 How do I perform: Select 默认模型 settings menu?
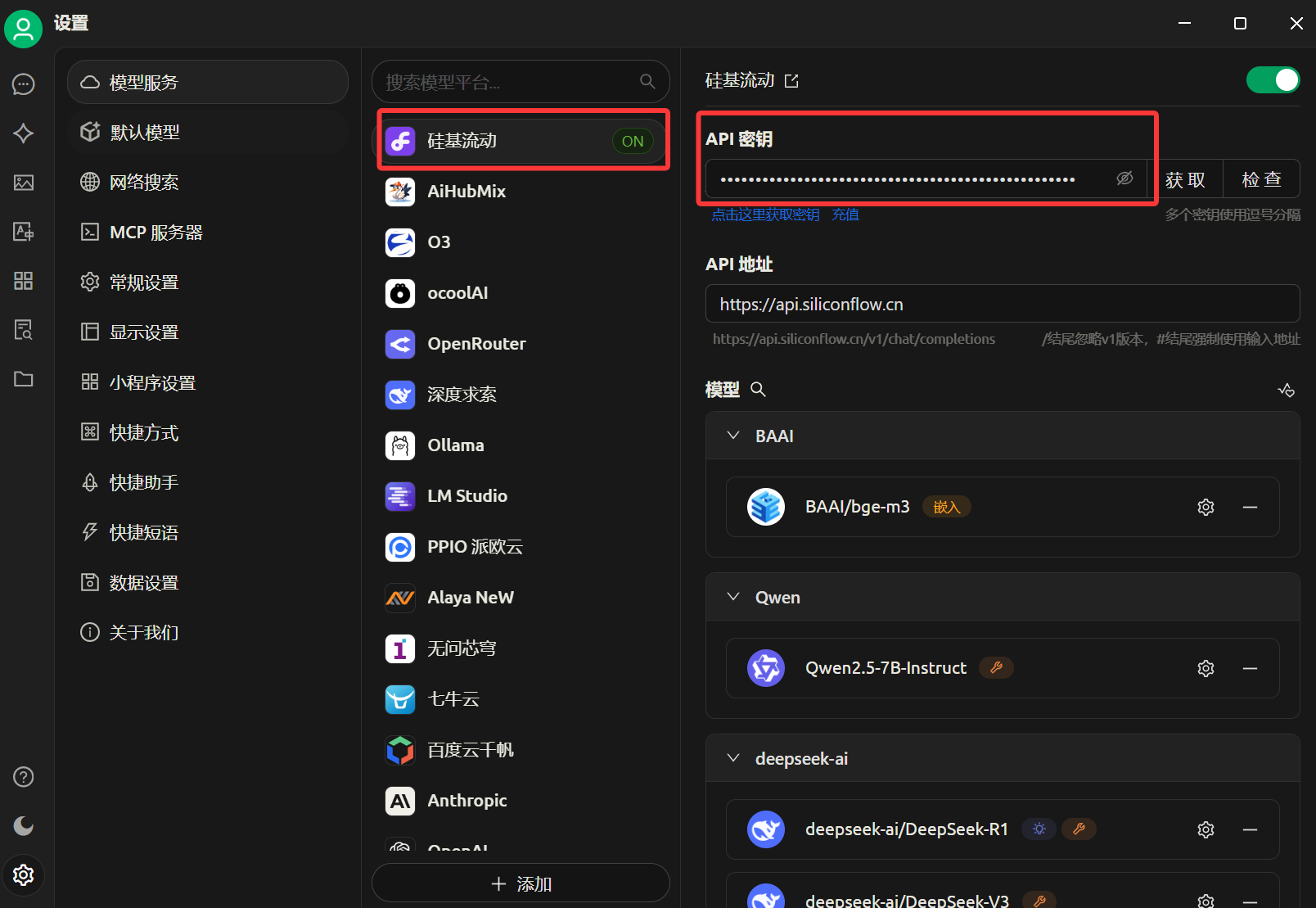click(208, 132)
